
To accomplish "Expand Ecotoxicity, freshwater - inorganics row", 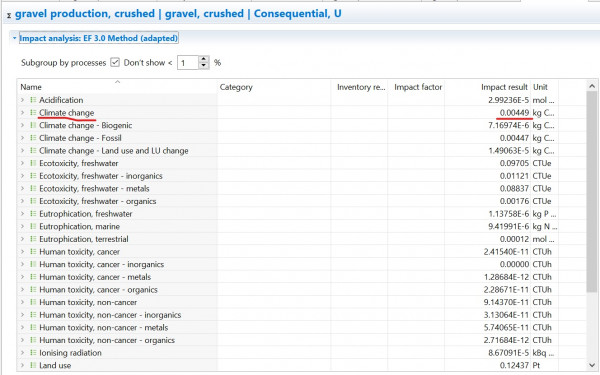I will coord(22,176).
